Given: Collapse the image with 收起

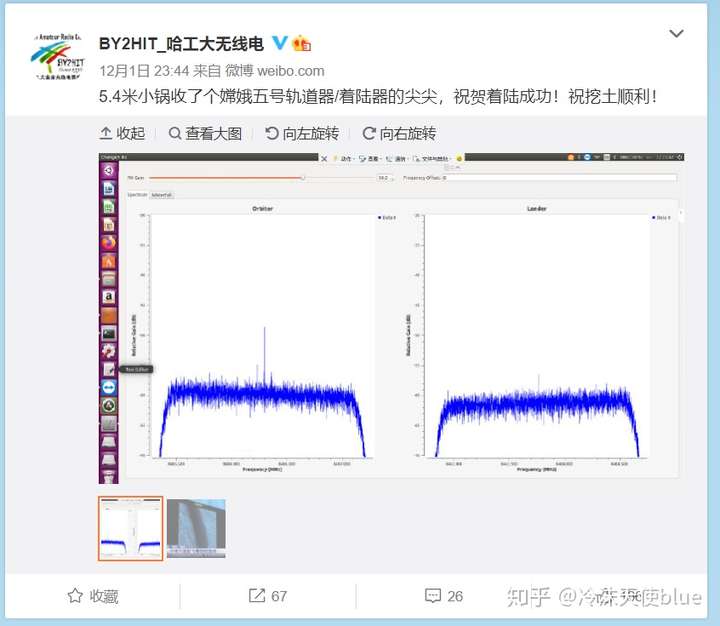Looking at the screenshot, I should (122, 133).
